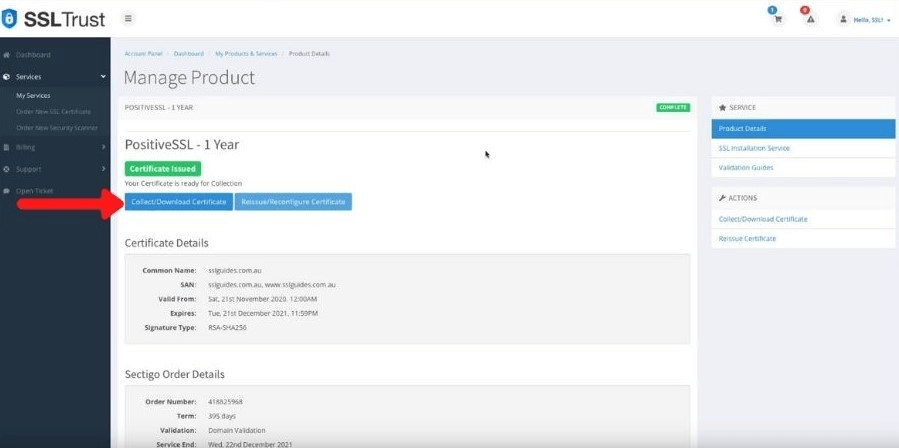Image resolution: width=899 pixels, height=448 pixels.
Task: Click the user avatar icon
Action: click(x=843, y=19)
